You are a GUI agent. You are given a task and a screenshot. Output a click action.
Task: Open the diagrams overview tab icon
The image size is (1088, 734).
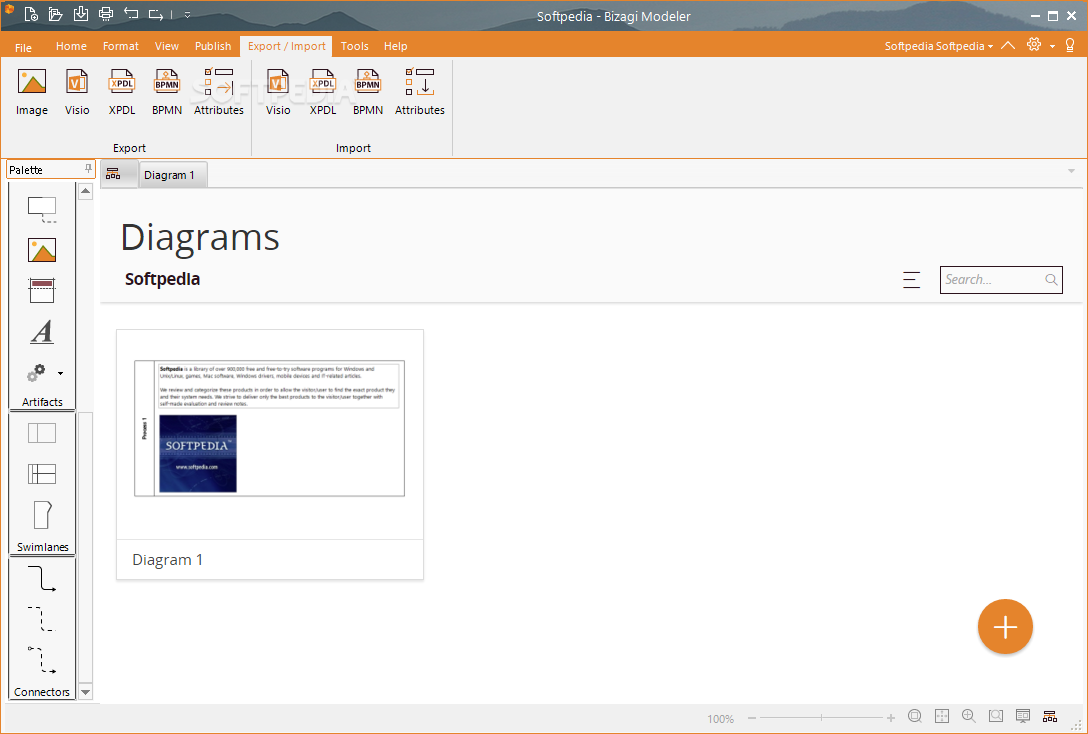[113, 174]
